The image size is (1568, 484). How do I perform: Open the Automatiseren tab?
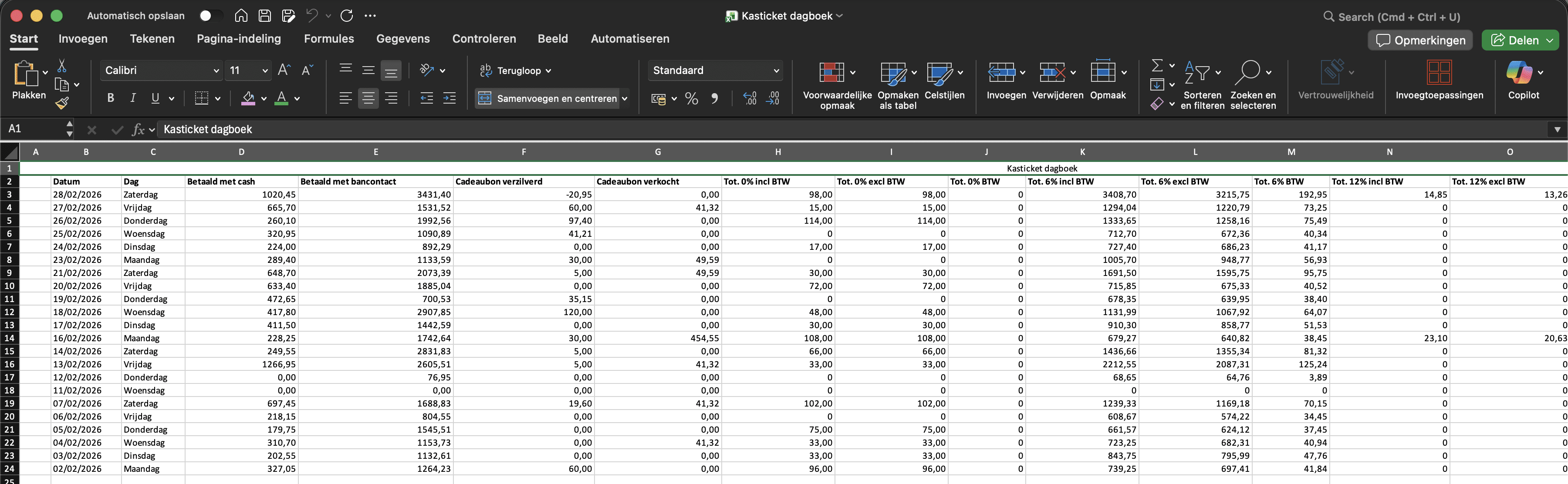(630, 39)
